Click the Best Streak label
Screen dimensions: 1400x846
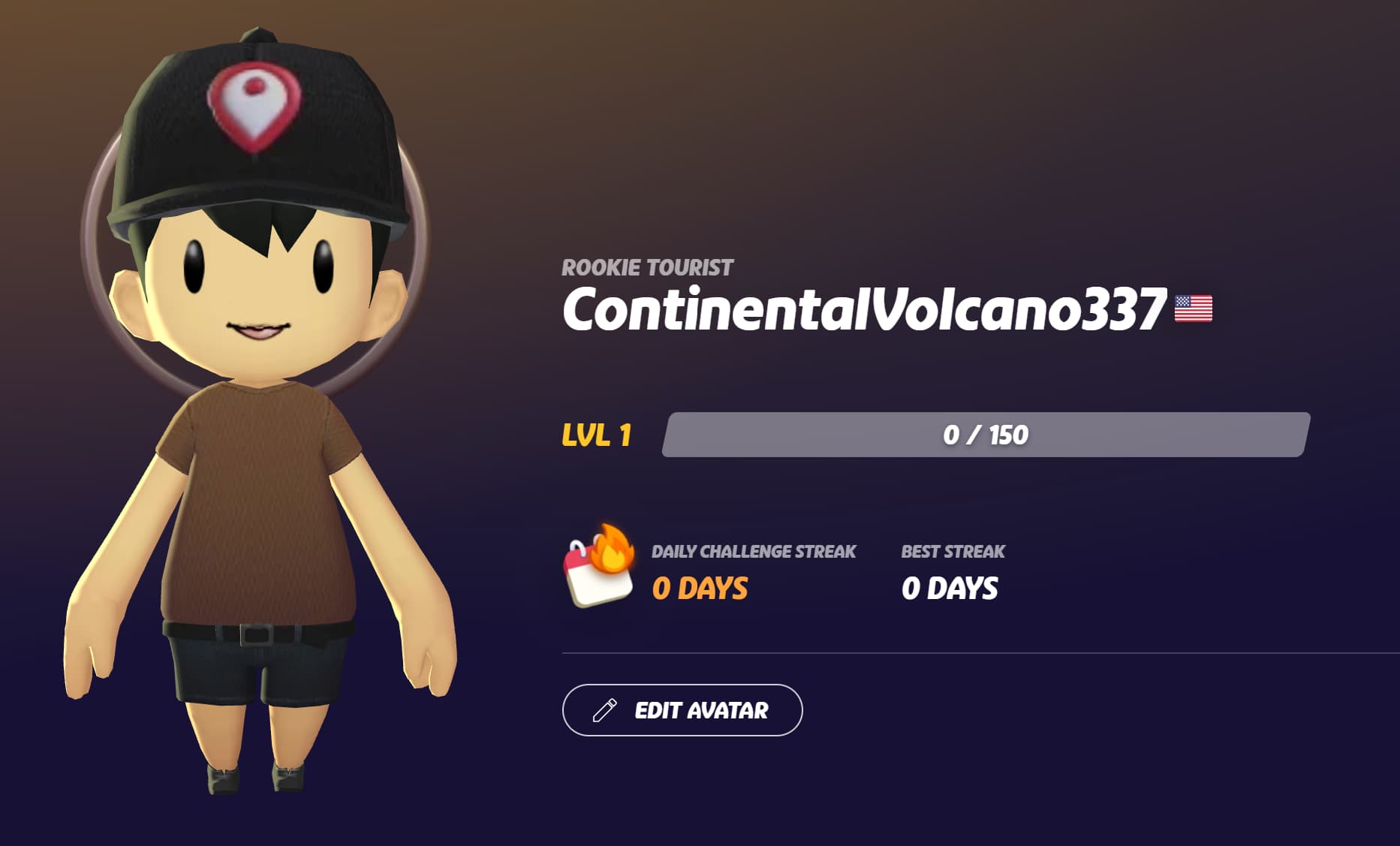coord(953,552)
